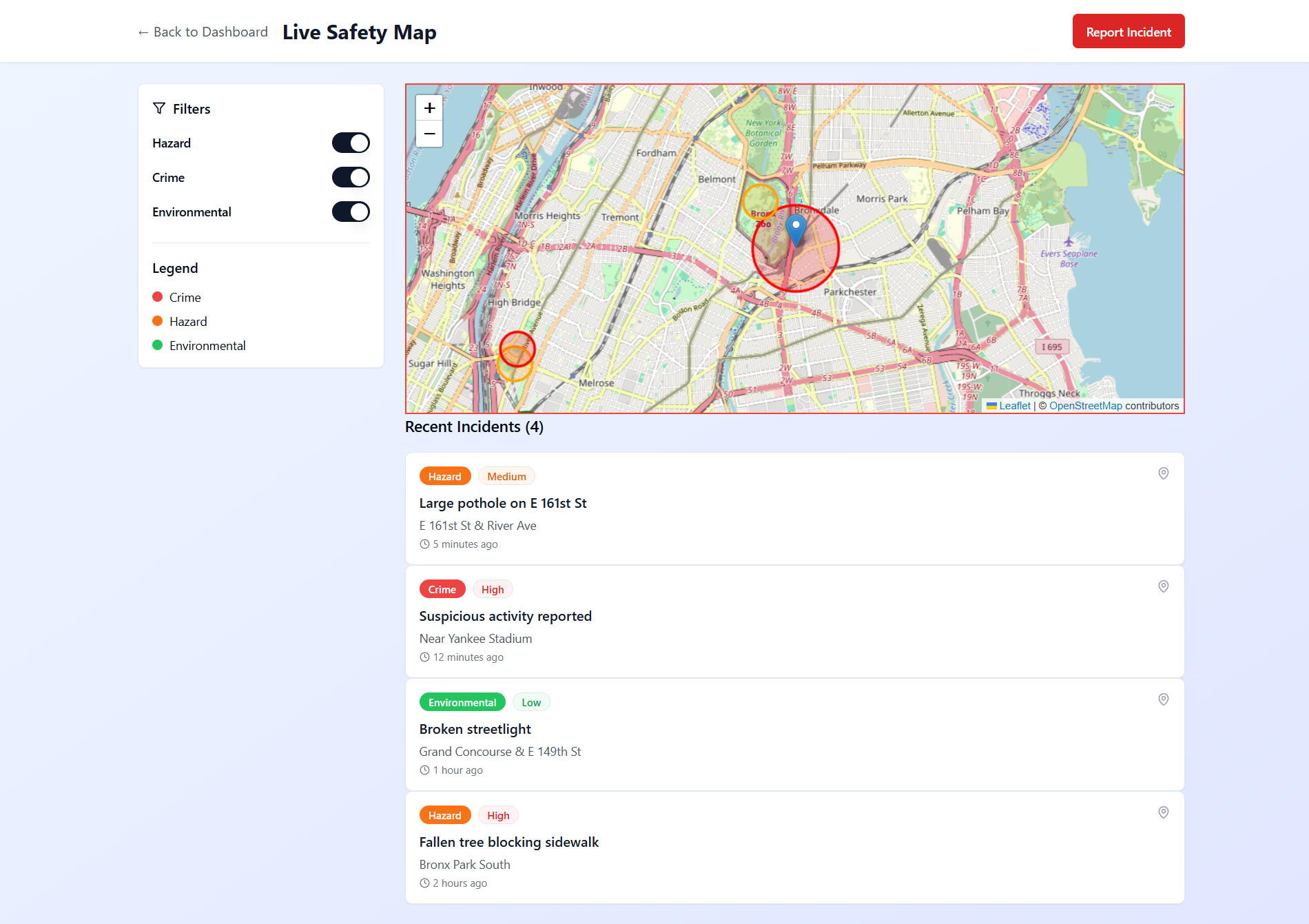The width and height of the screenshot is (1309, 924).
Task: Click location pin on pothole incident card
Action: click(x=1163, y=473)
